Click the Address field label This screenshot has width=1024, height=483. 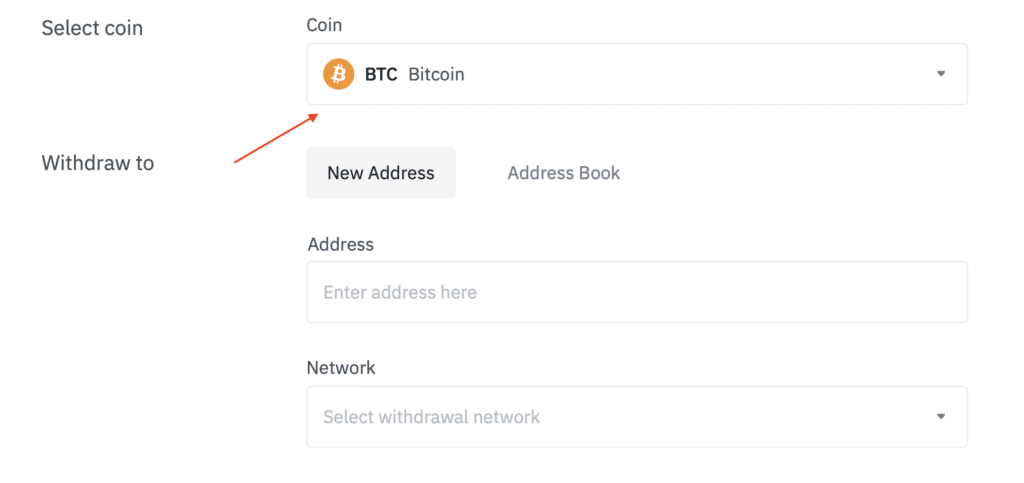coord(340,244)
